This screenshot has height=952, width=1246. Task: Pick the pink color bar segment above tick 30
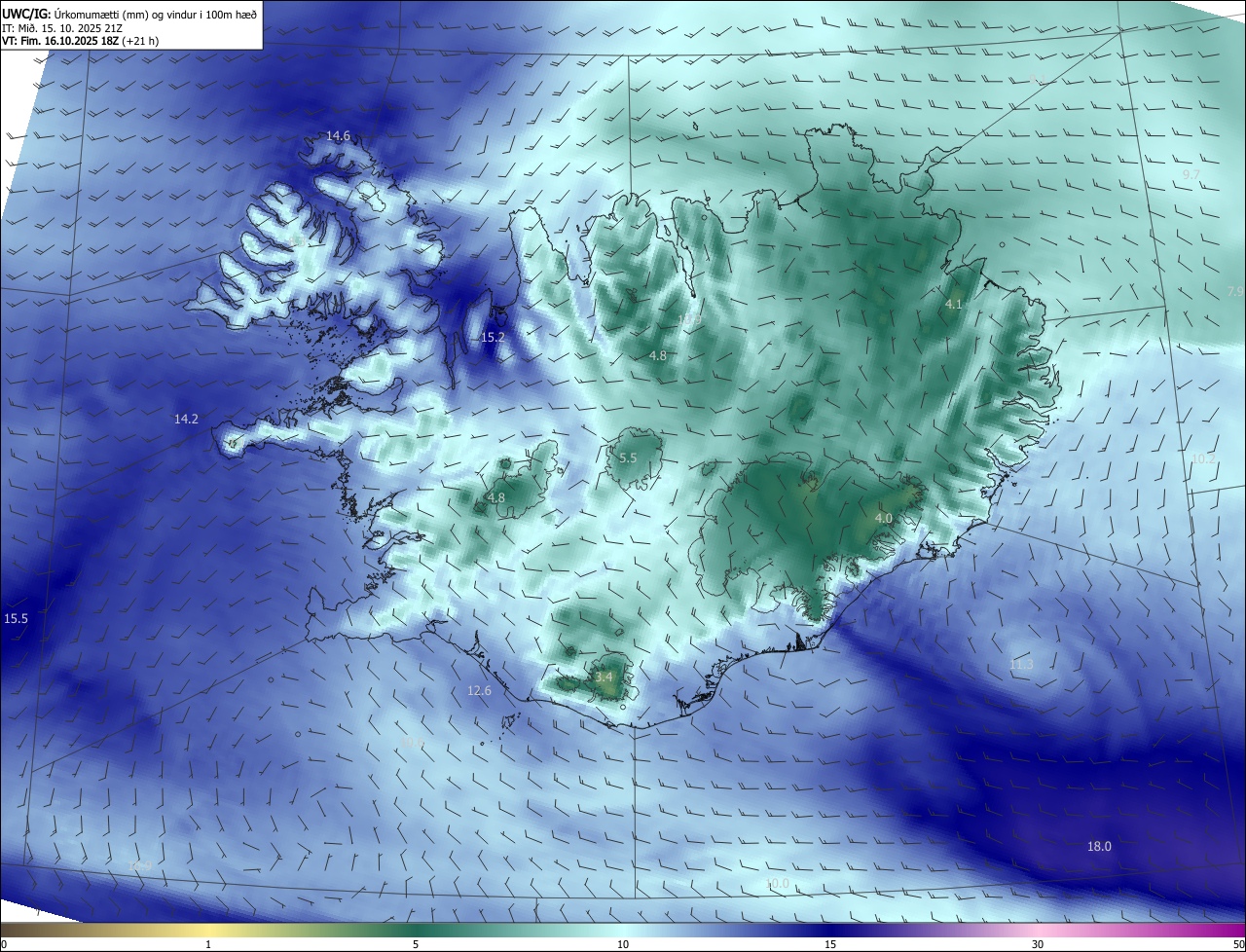tap(1038, 930)
